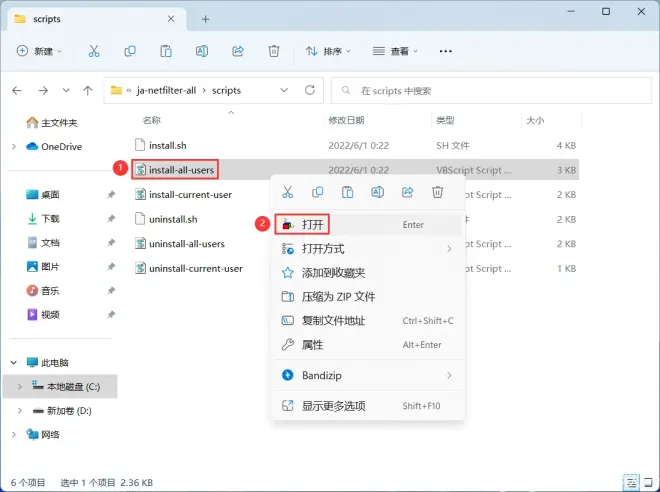Expand the 本地磁盘 (C:) node
The image size is (660, 492).
(x=19, y=386)
